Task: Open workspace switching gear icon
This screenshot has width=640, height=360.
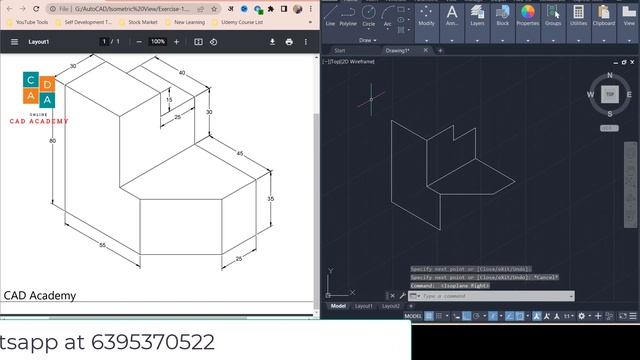Action: tap(582, 316)
